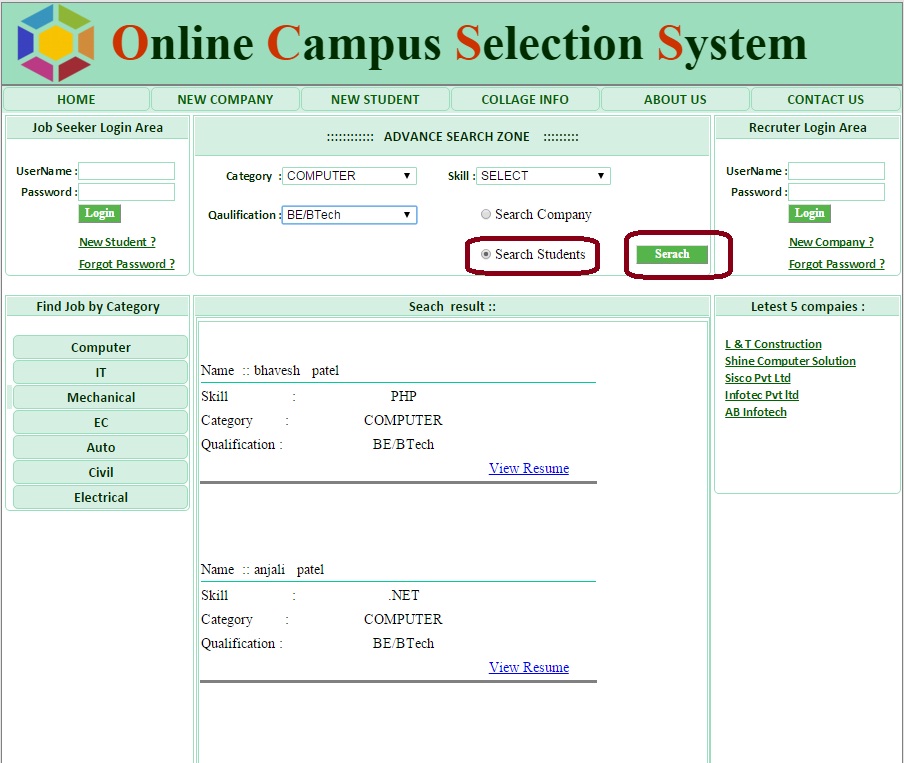Click Login in Job Seeker area
Image resolution: width=904 pixels, height=763 pixels.
coord(99,213)
